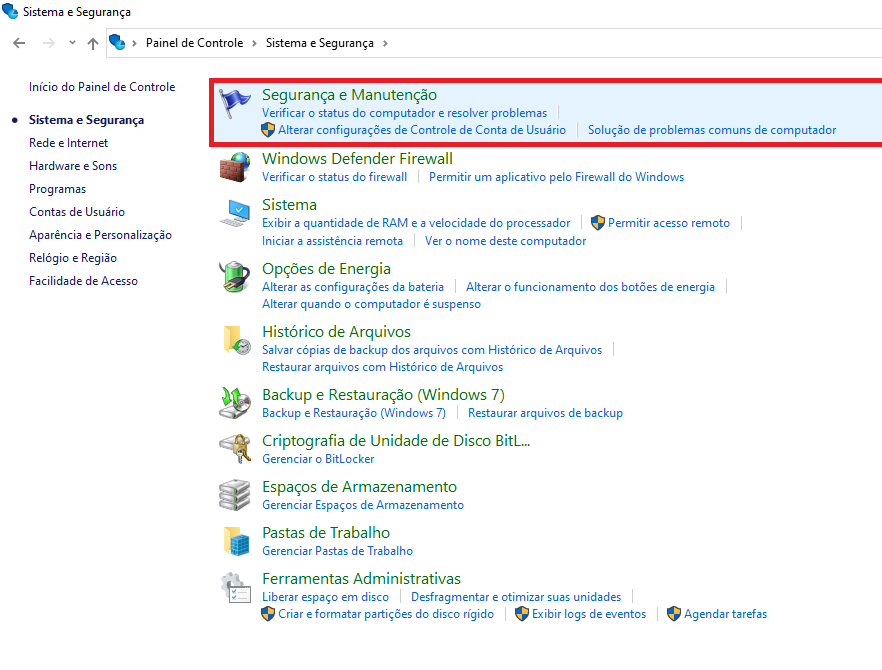Expand chevron after Painel de Controle breadcrumb
This screenshot has width=882, height=670.
point(254,43)
